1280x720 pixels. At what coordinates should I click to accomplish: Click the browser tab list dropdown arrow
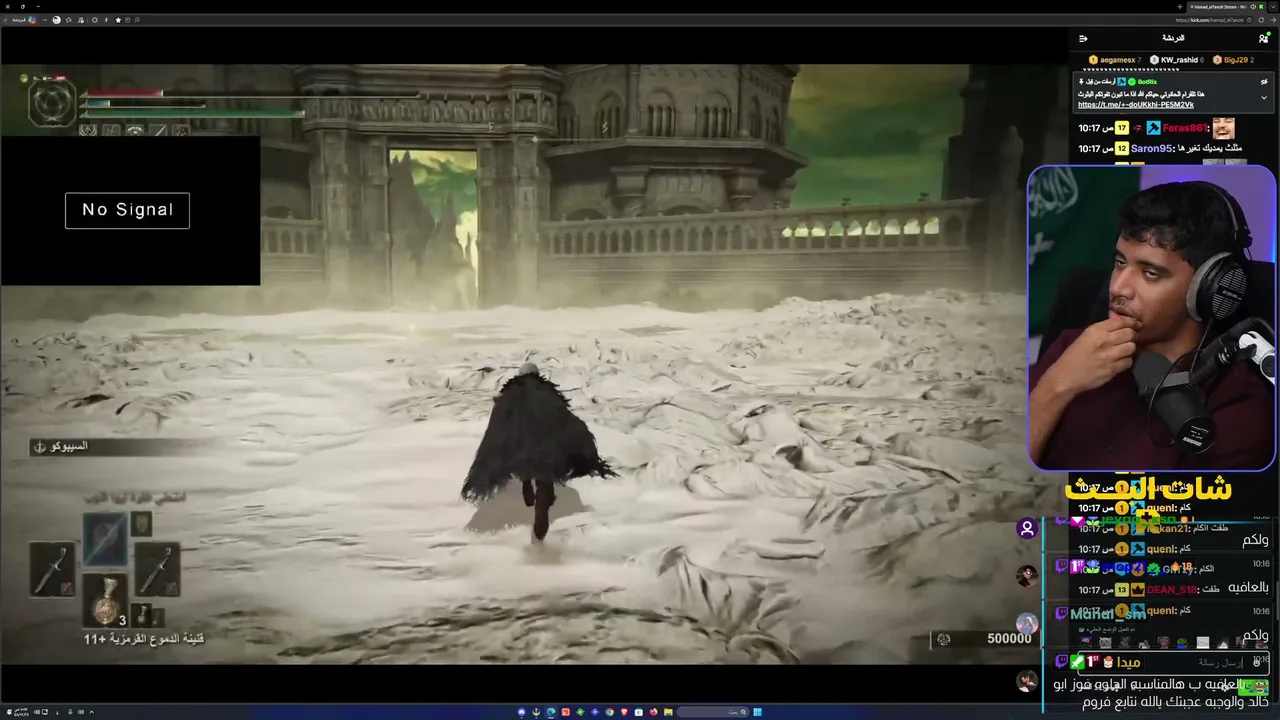pos(1273,7)
